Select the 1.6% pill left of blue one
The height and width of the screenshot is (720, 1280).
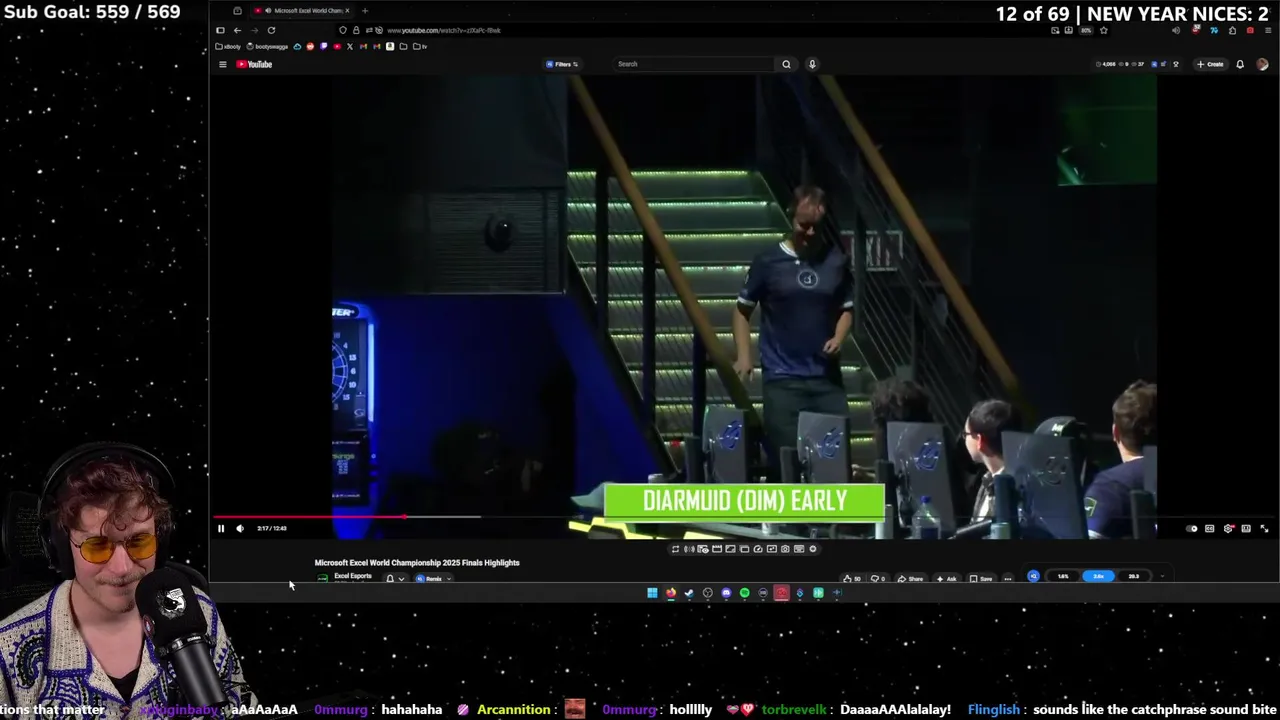[x=1063, y=576]
